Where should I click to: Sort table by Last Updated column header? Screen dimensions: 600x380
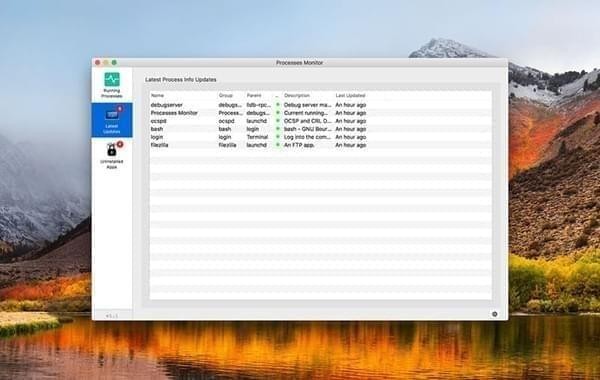[x=351, y=95]
